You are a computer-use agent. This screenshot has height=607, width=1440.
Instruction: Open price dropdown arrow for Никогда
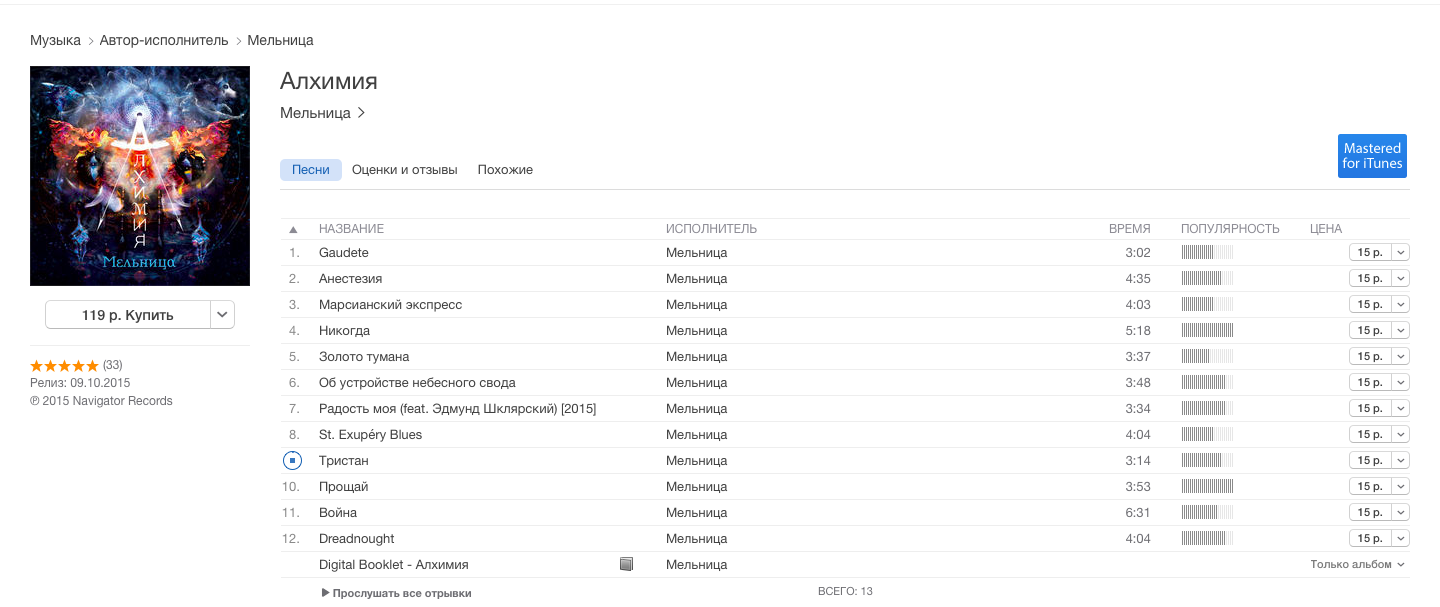1401,330
